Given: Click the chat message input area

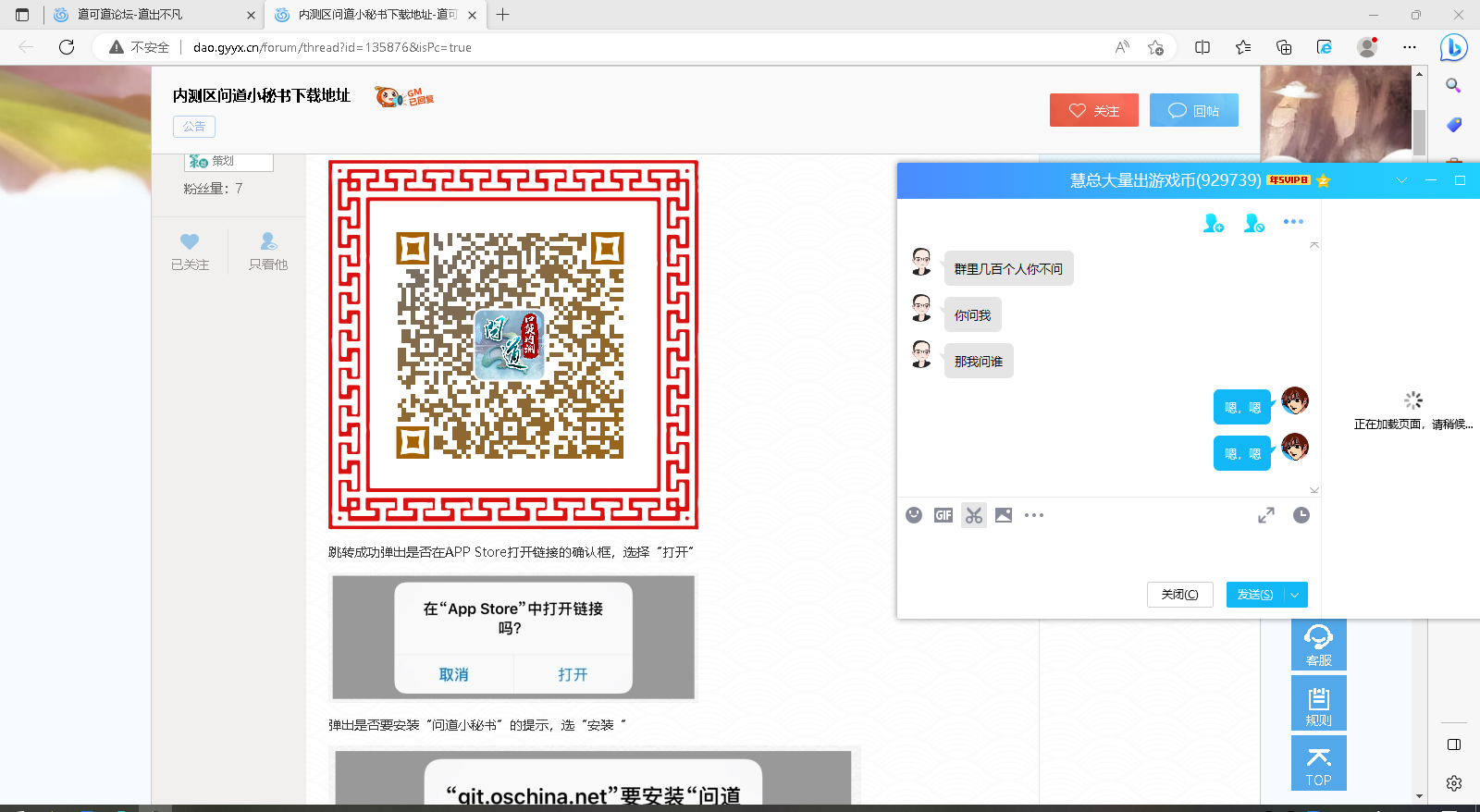Looking at the screenshot, I should 1108,555.
